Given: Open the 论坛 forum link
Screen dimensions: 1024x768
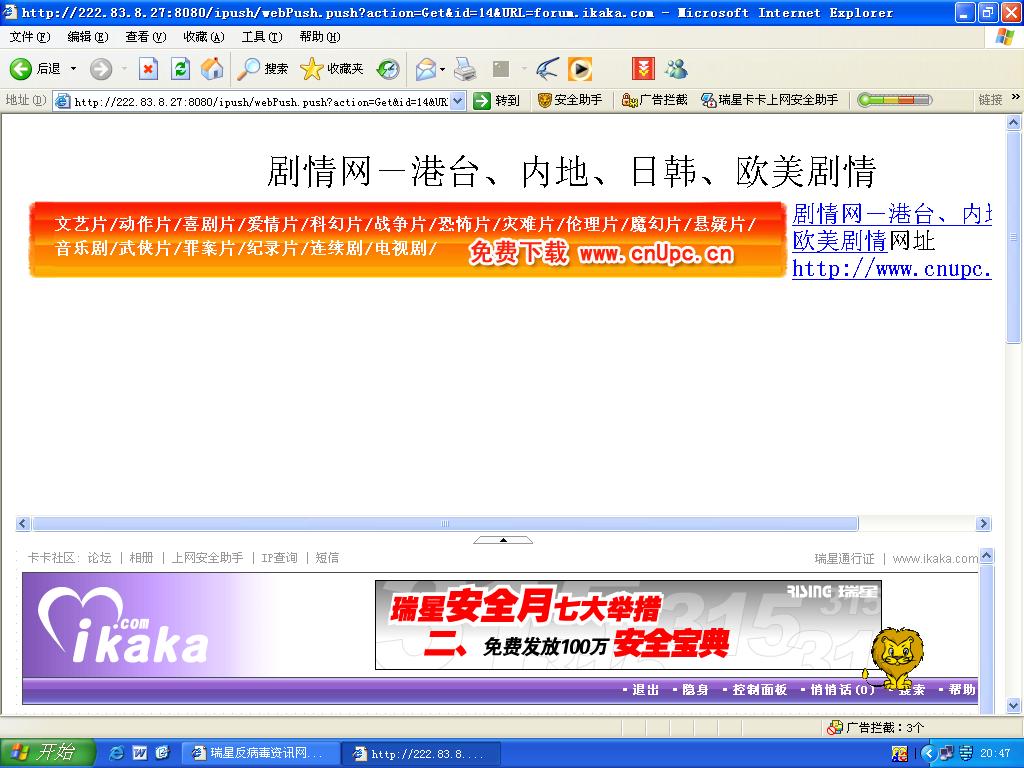Looking at the screenshot, I should coord(99,558).
